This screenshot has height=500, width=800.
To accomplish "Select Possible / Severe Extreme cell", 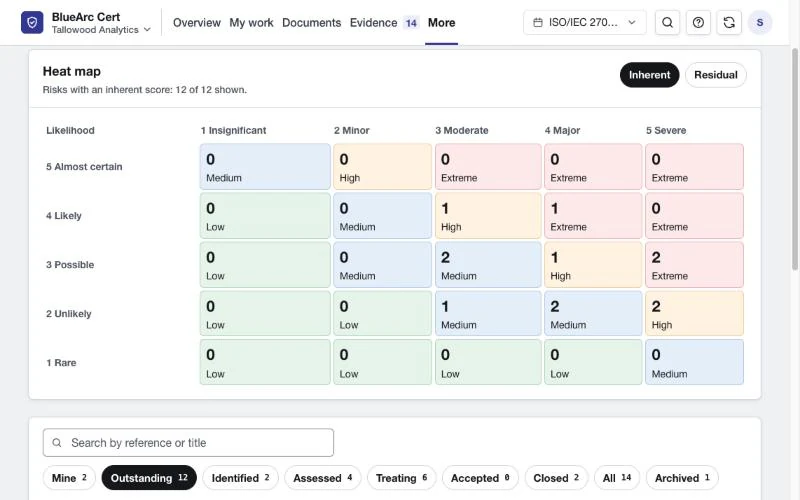I will coord(694,264).
